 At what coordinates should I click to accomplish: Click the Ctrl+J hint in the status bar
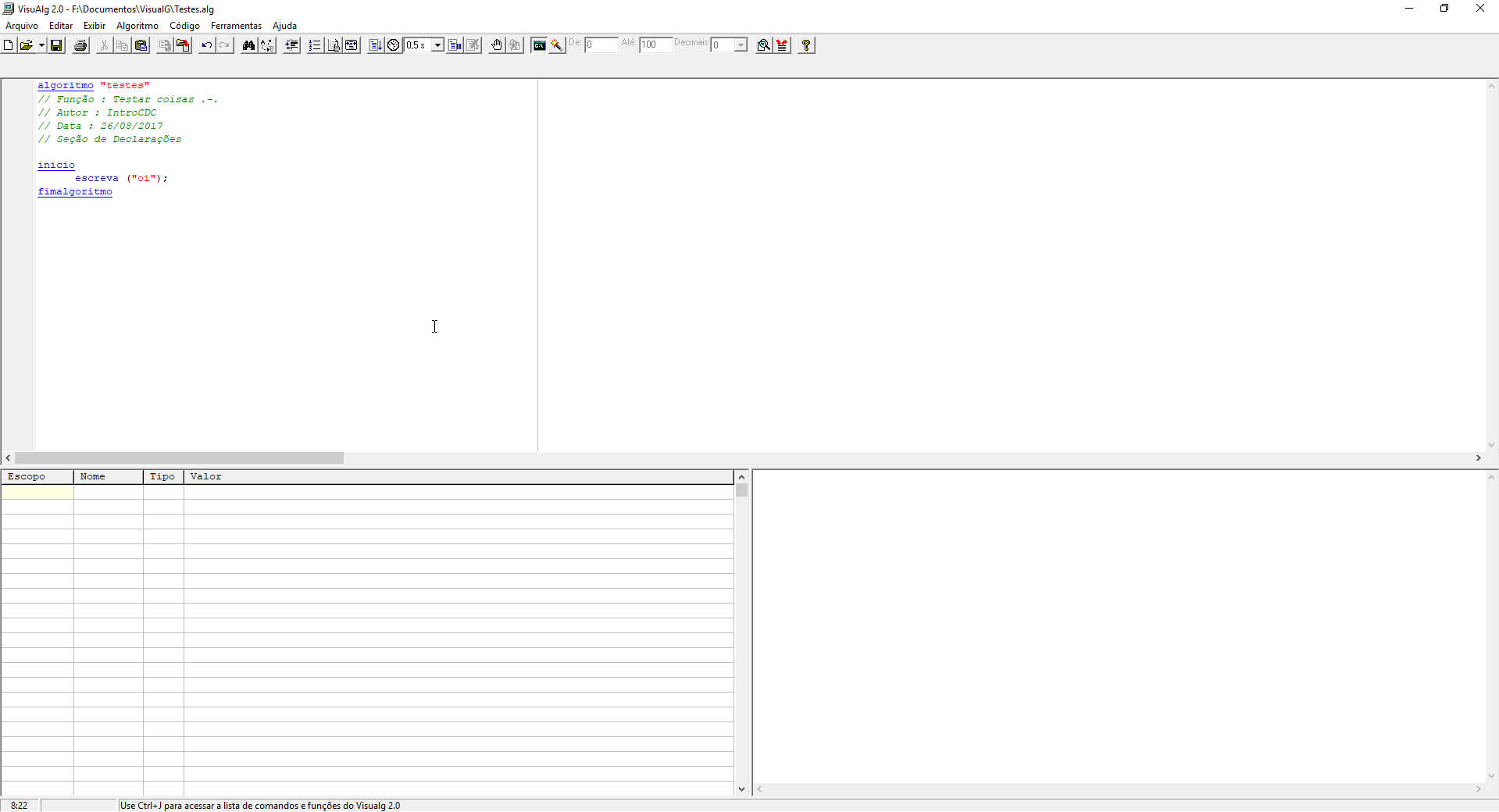pos(260,806)
